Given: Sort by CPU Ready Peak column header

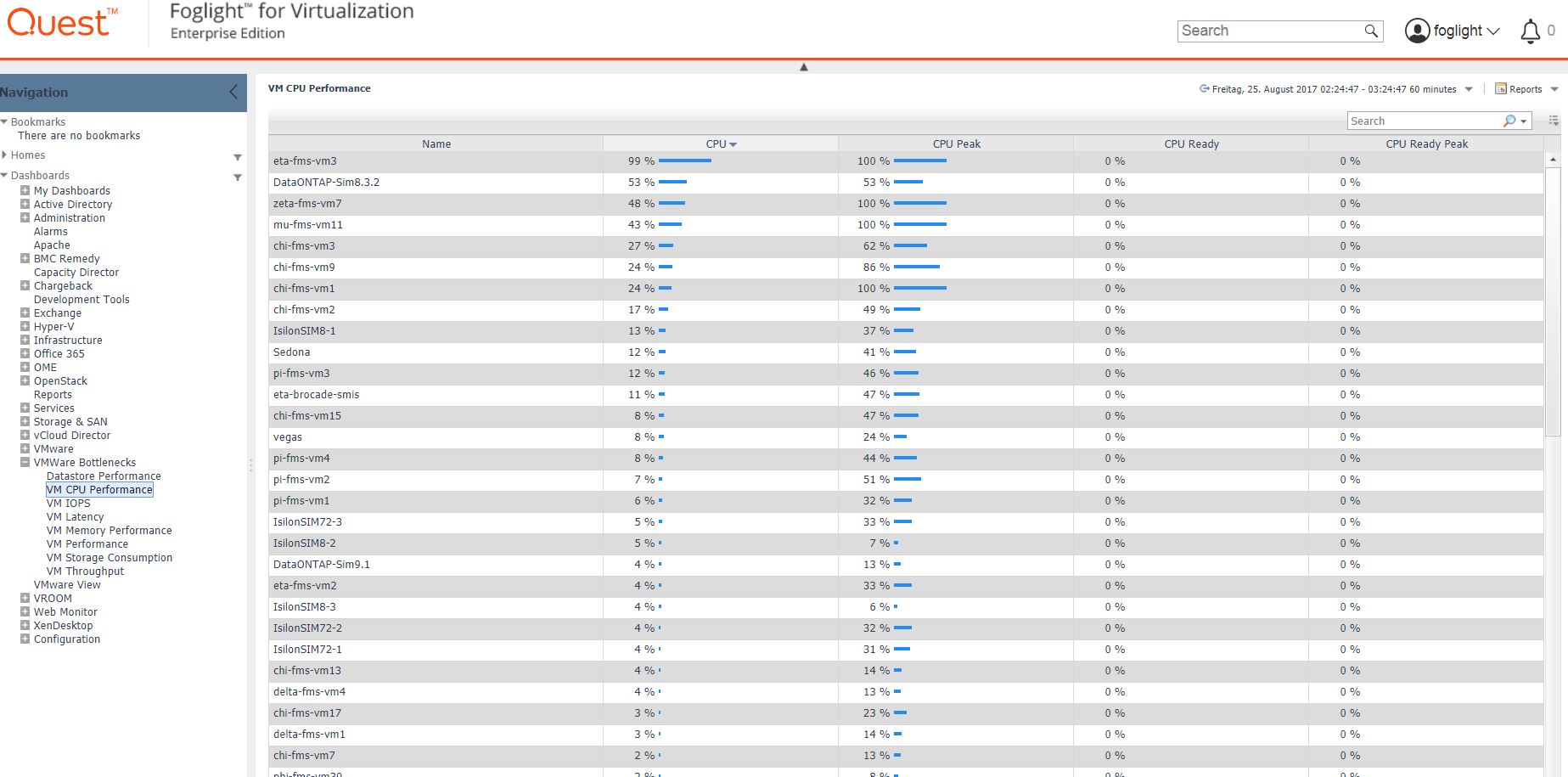Looking at the screenshot, I should tap(1426, 144).
